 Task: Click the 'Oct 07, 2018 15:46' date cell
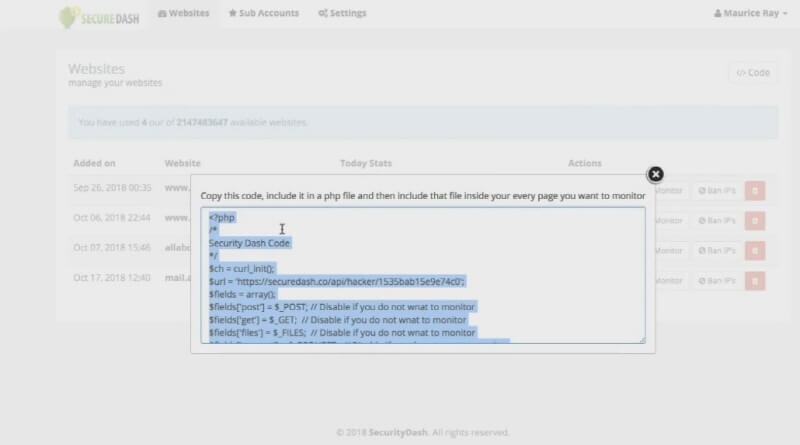tap(112, 248)
